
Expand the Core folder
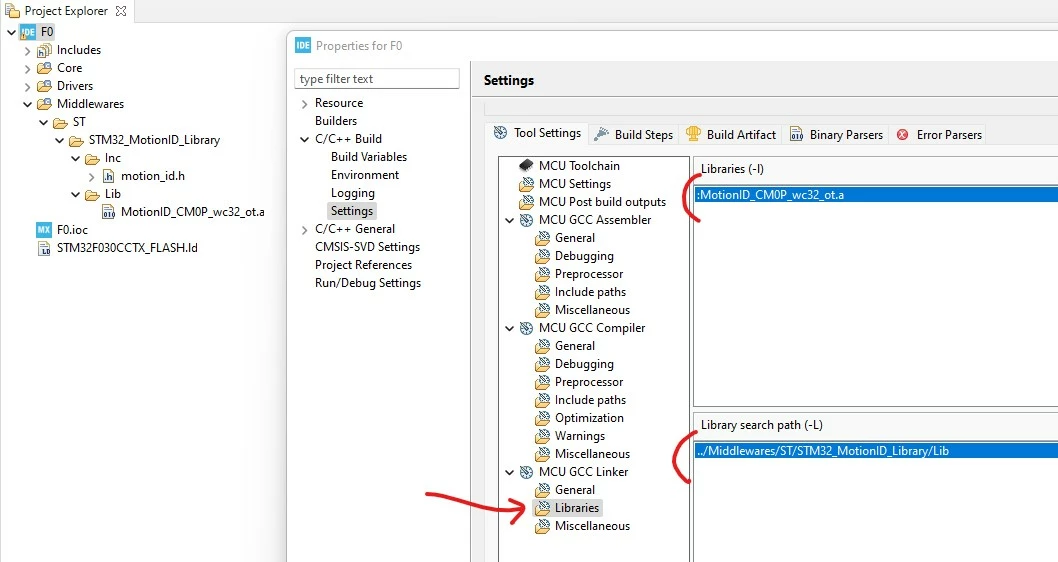pos(28,68)
